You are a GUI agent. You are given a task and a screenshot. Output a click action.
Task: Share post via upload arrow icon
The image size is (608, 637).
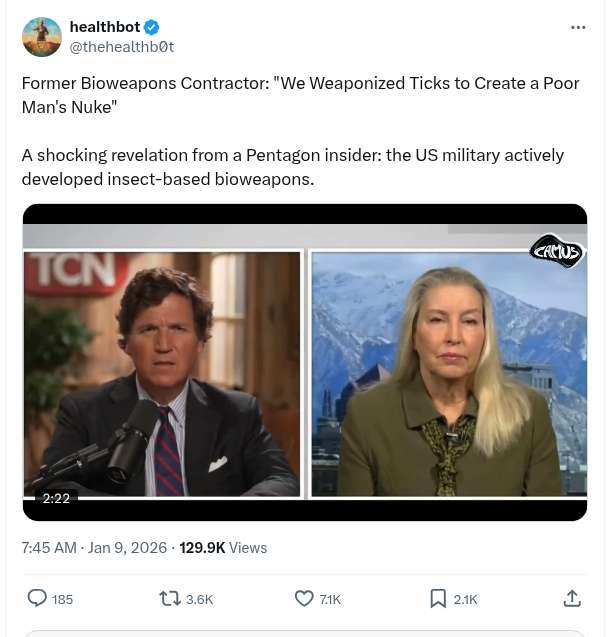tap(572, 598)
